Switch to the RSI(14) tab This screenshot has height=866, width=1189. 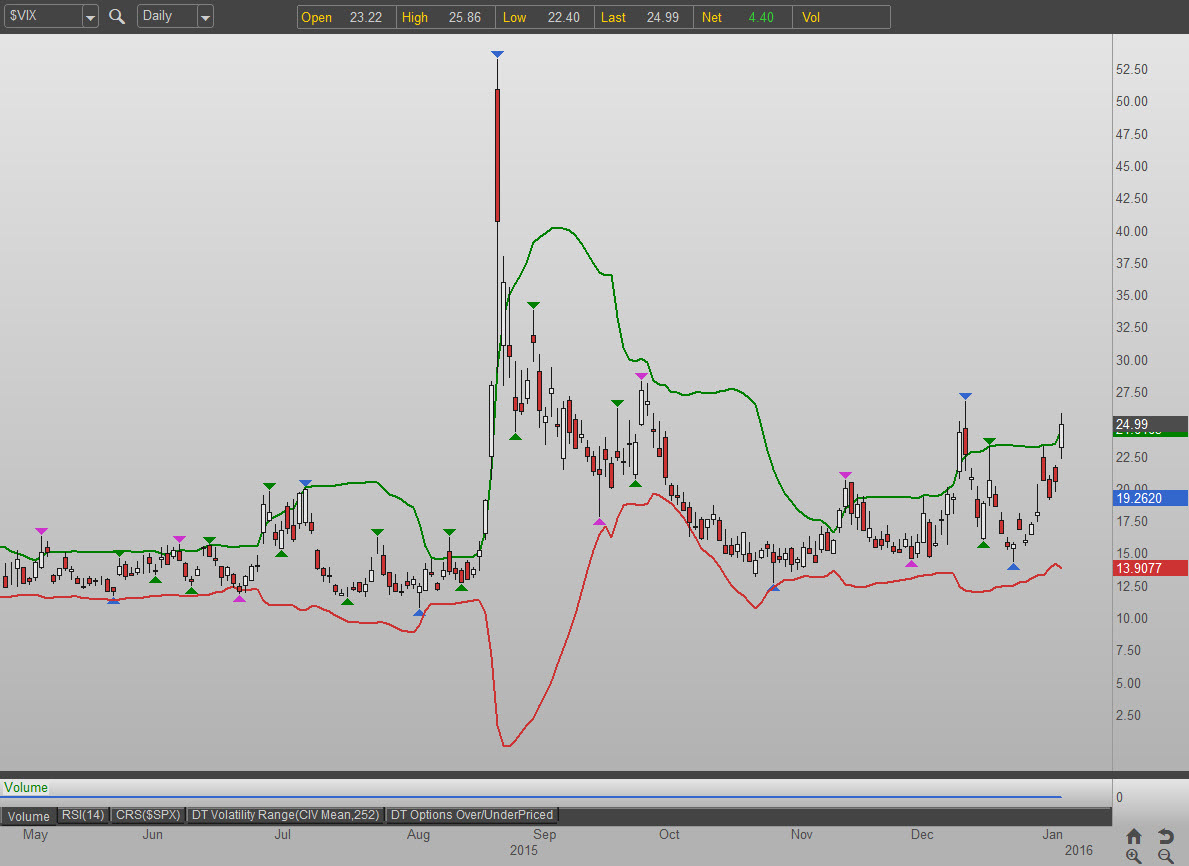[x=83, y=815]
